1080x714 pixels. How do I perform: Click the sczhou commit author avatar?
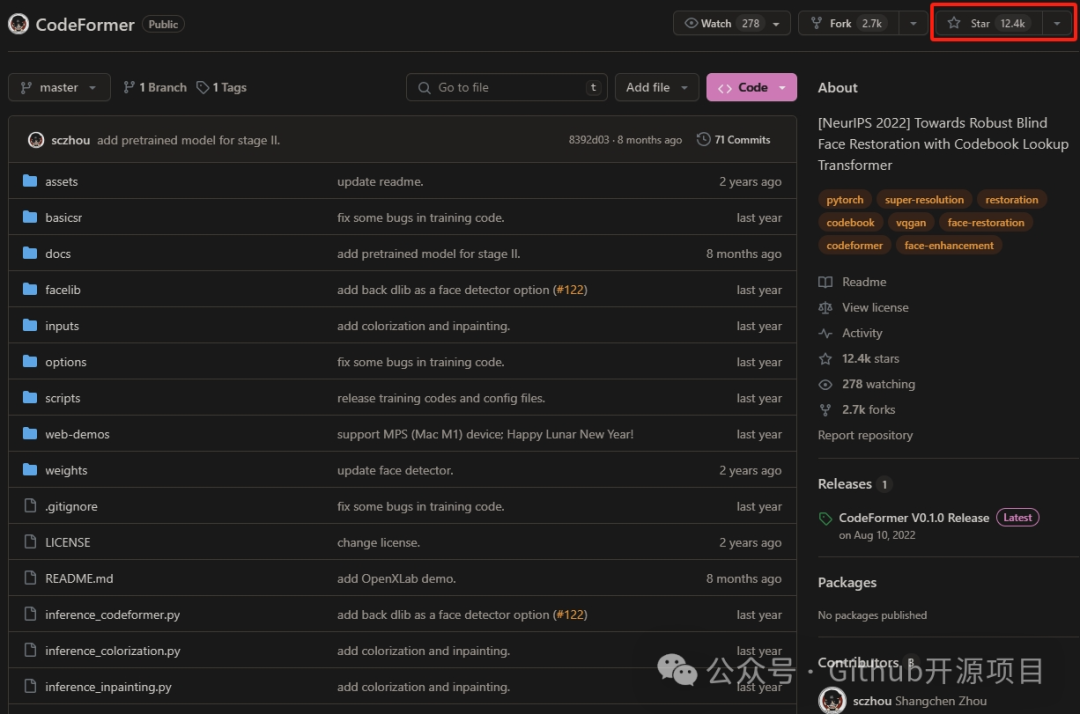pos(36,140)
